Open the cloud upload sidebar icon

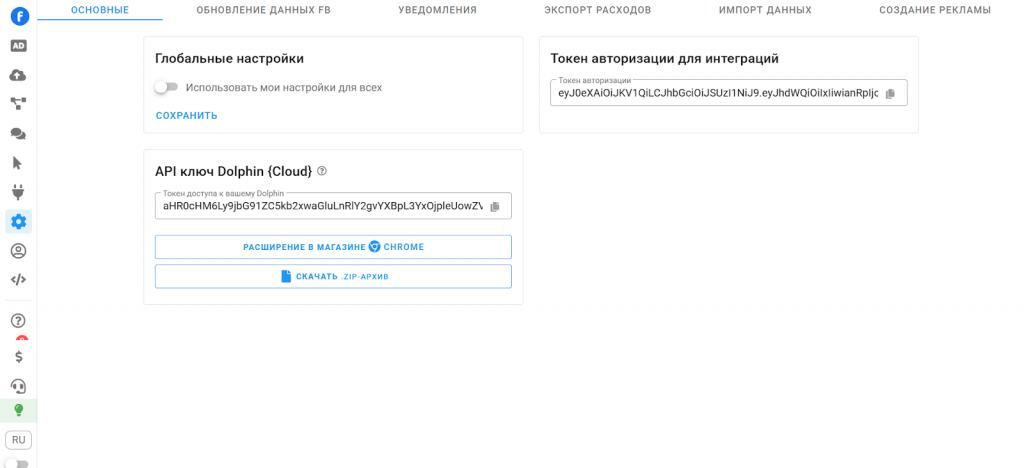[18, 75]
